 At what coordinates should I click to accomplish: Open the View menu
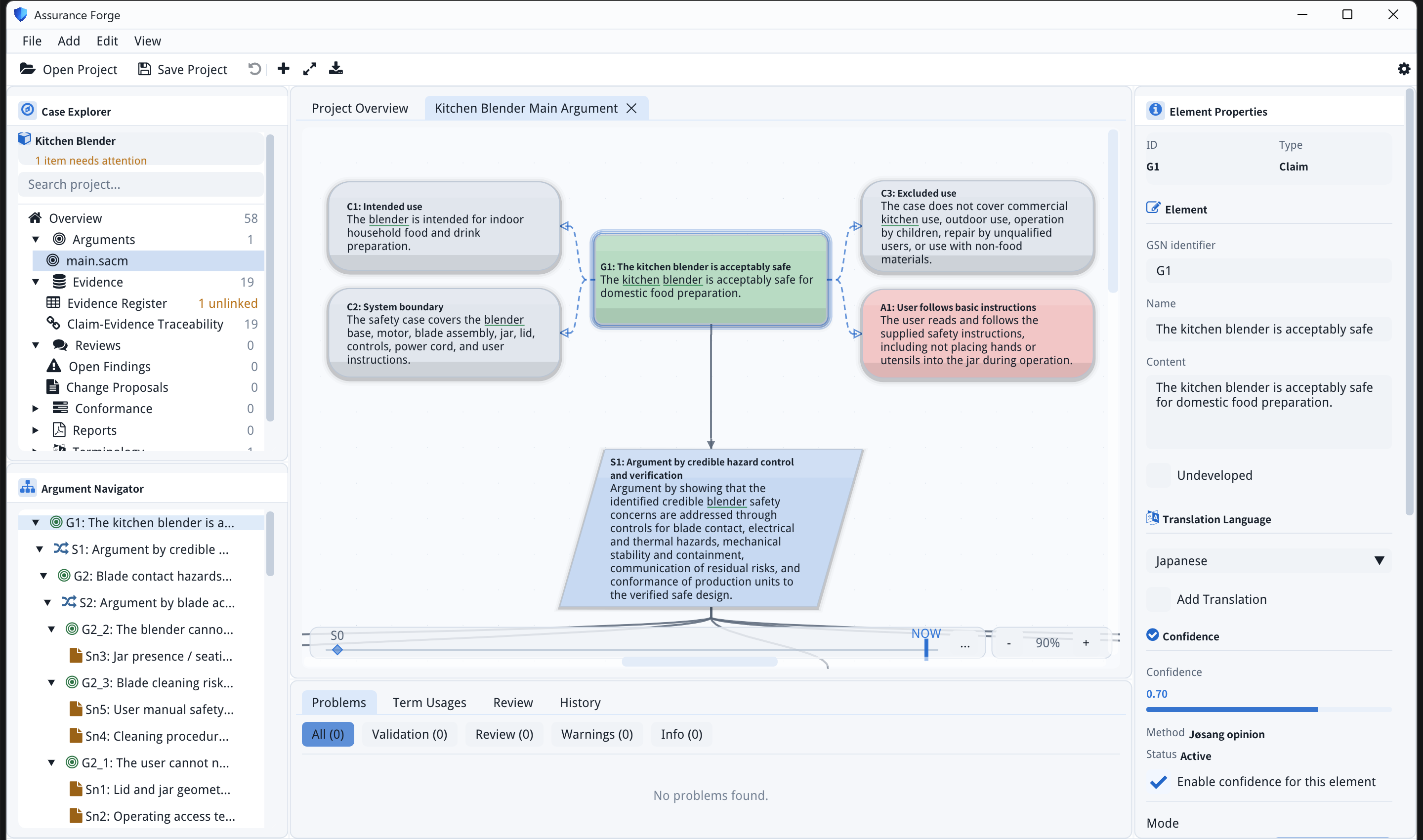147,41
